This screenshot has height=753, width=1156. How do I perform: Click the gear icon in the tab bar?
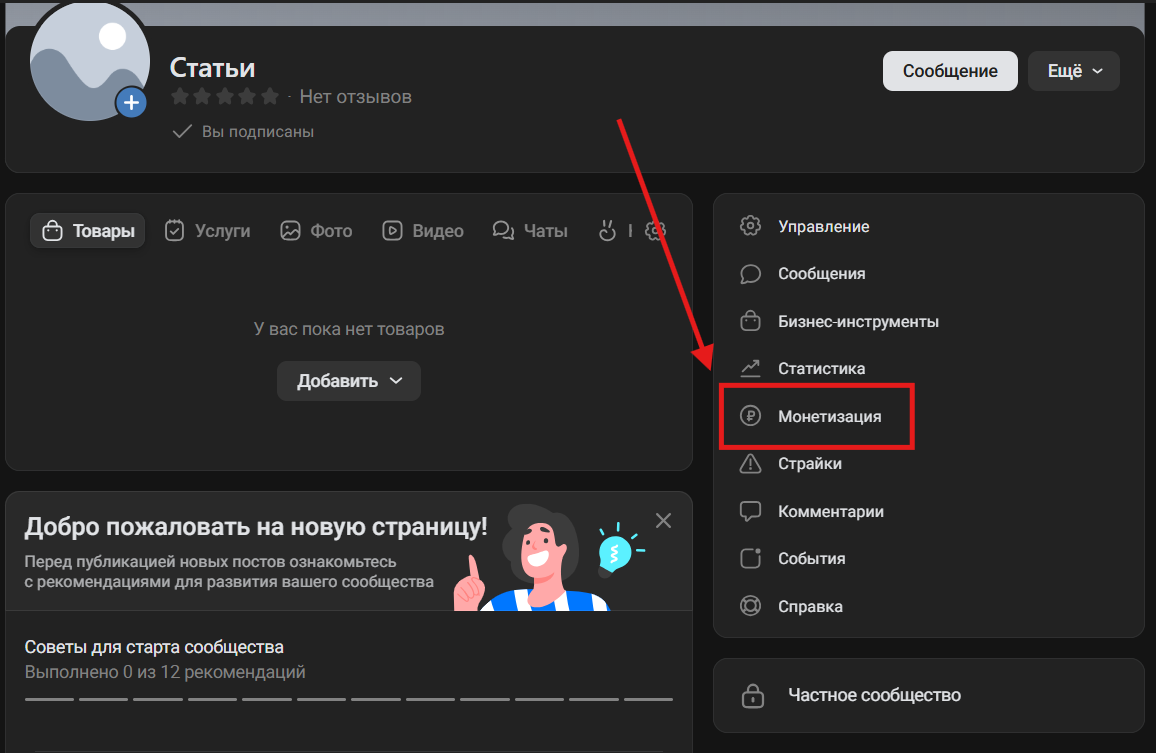click(655, 230)
